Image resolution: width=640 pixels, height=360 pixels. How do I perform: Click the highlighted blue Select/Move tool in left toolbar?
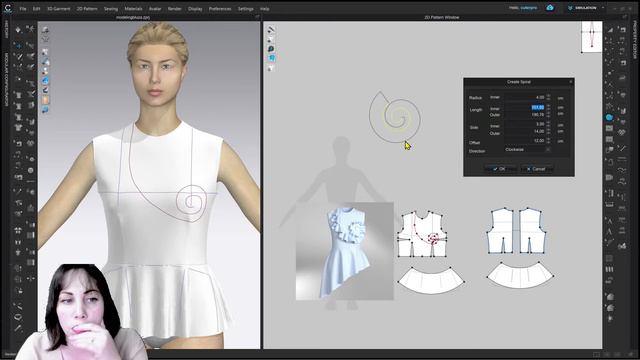(18, 46)
